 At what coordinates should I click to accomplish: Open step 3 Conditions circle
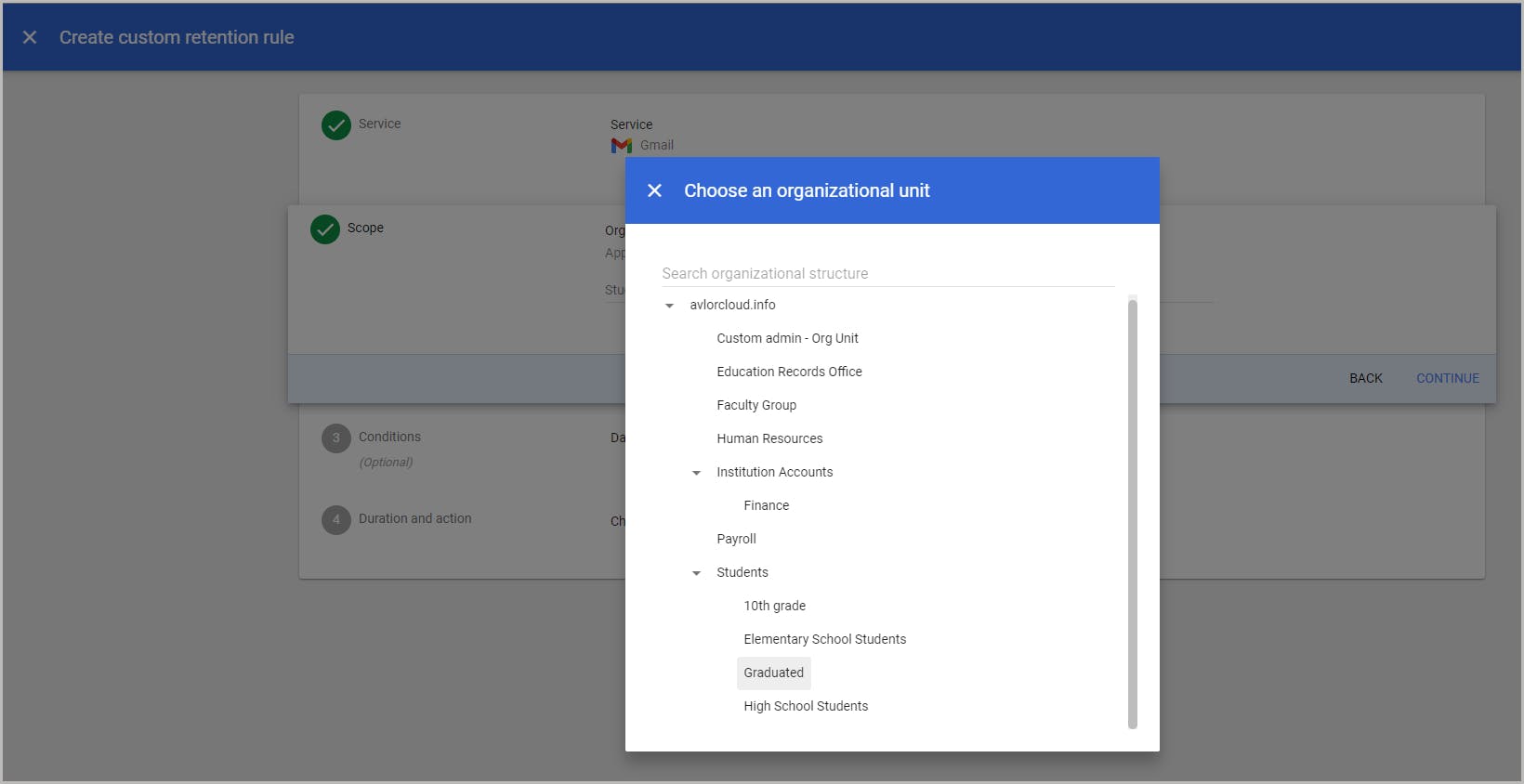click(336, 438)
